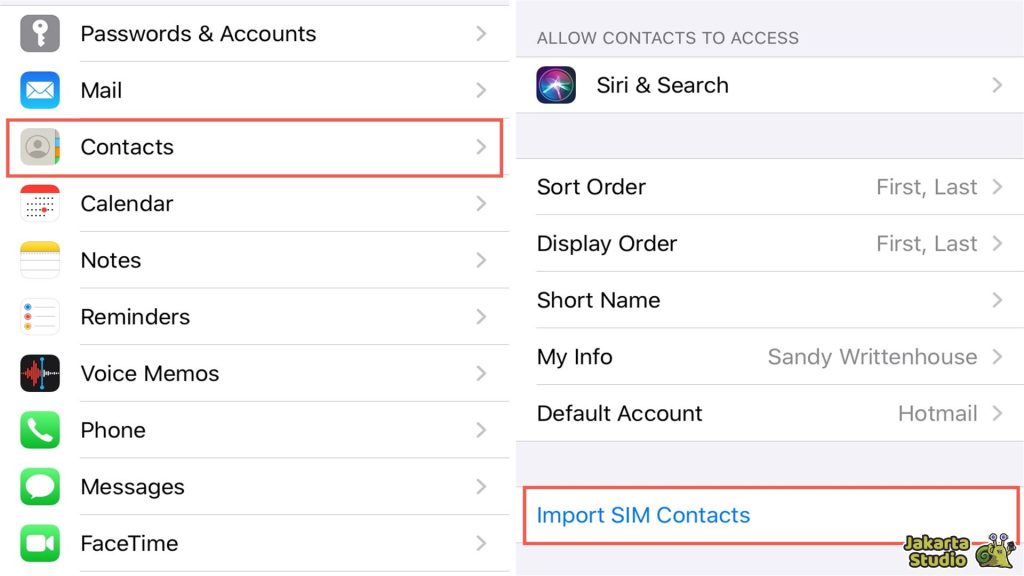
Task: Open the Hotmail Default Account dropdown
Action: click(x=938, y=413)
